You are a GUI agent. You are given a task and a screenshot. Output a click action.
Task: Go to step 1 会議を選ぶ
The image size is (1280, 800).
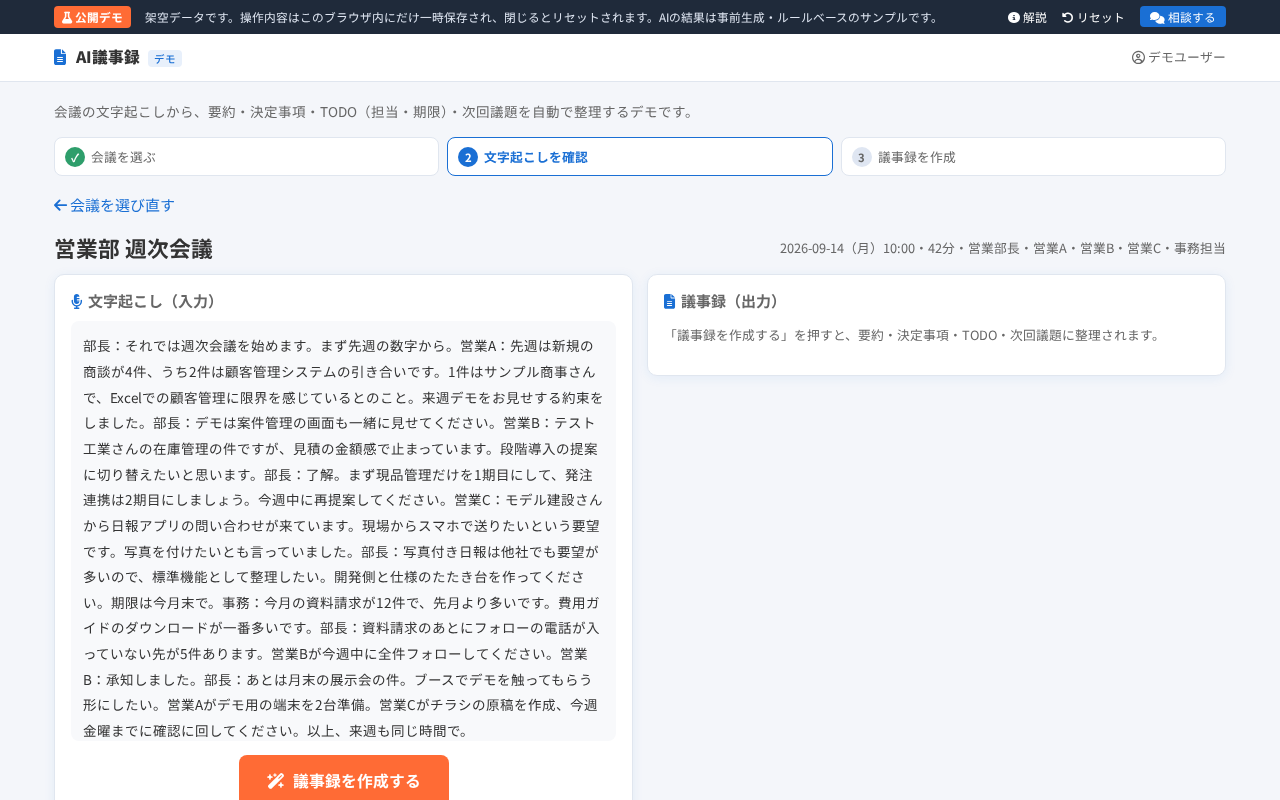tap(246, 157)
